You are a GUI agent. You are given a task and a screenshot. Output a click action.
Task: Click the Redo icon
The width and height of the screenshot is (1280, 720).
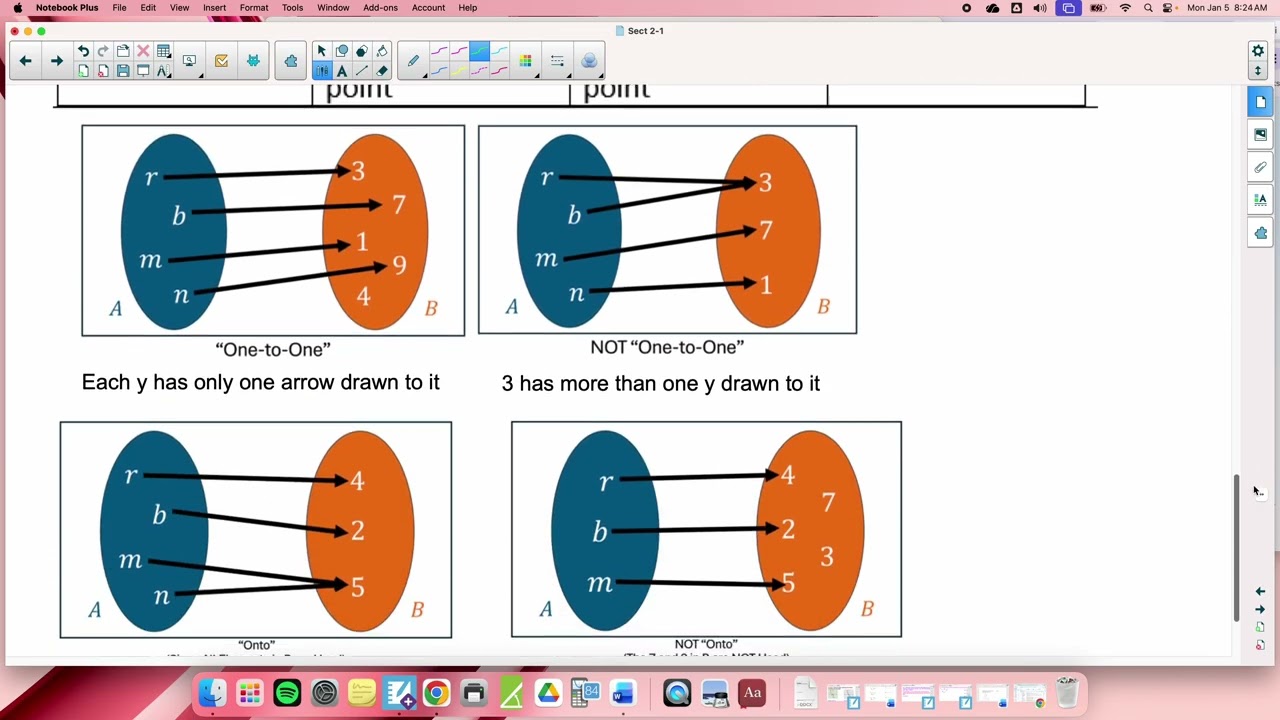(x=103, y=51)
